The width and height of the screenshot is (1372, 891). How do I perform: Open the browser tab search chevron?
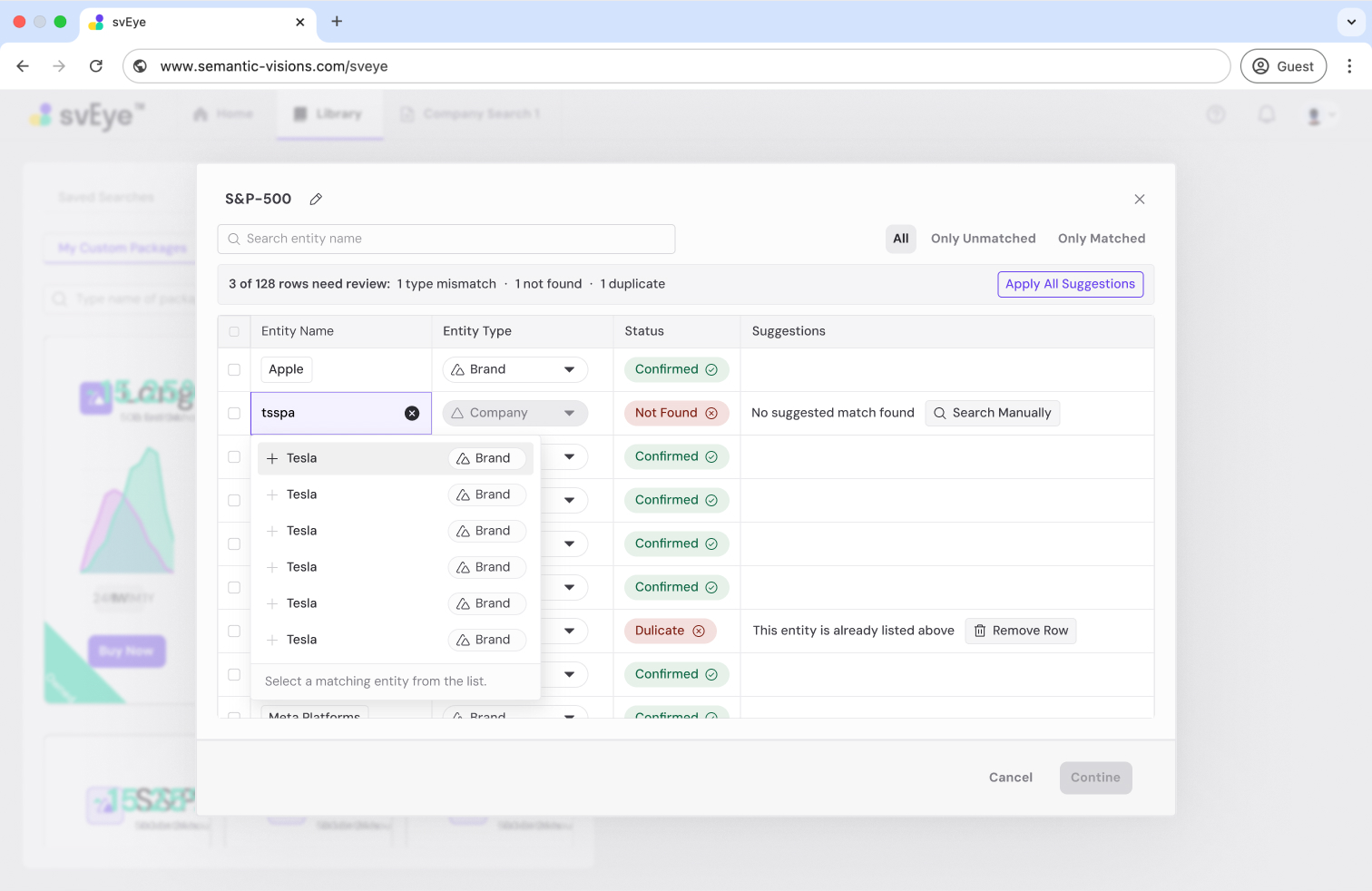click(1351, 22)
